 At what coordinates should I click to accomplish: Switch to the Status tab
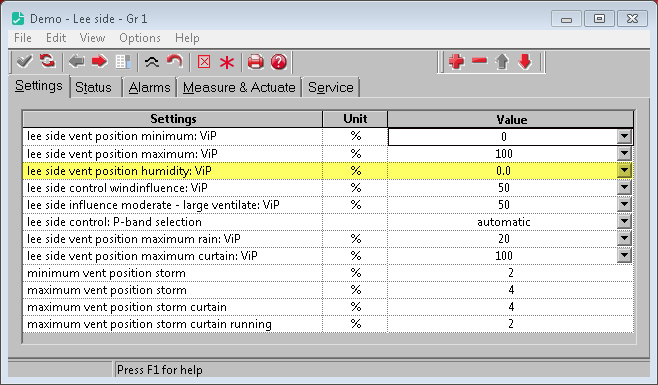click(x=94, y=87)
